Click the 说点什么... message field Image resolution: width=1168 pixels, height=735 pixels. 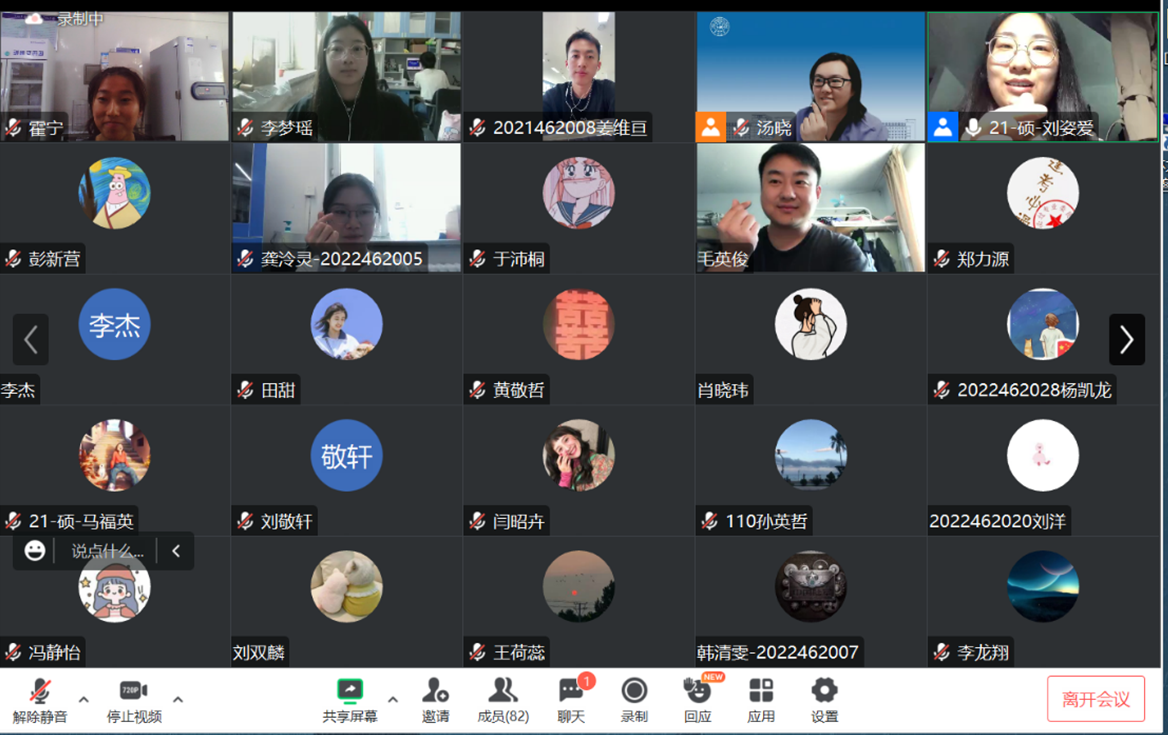107,551
